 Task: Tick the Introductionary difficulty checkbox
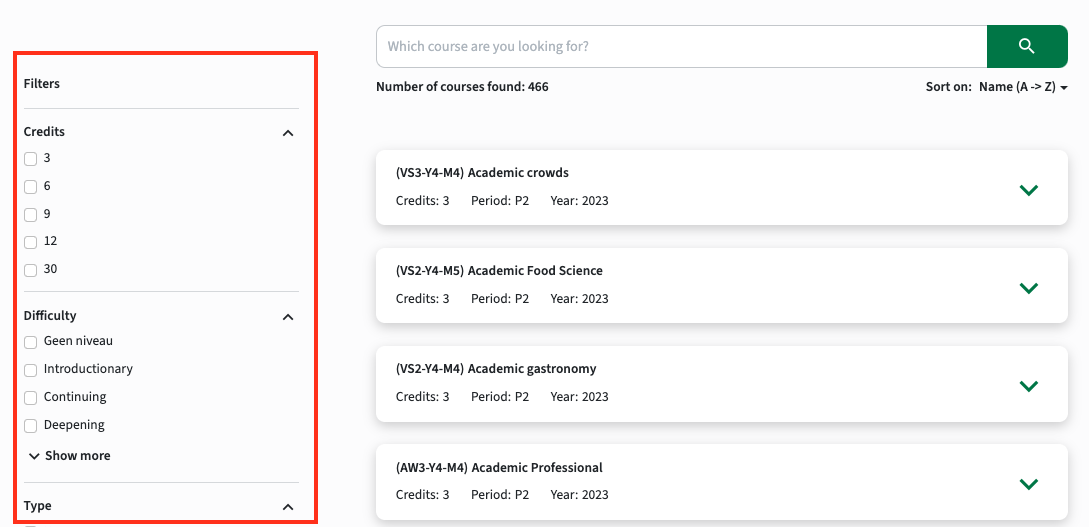coord(31,370)
